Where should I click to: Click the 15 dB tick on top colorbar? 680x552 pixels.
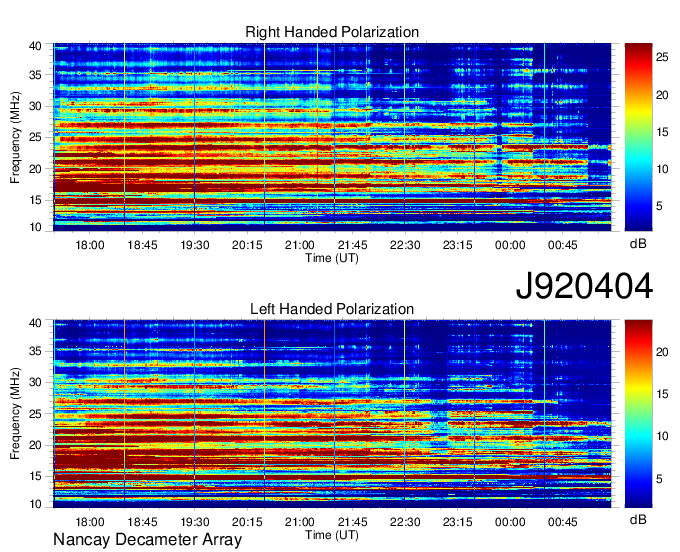click(662, 132)
